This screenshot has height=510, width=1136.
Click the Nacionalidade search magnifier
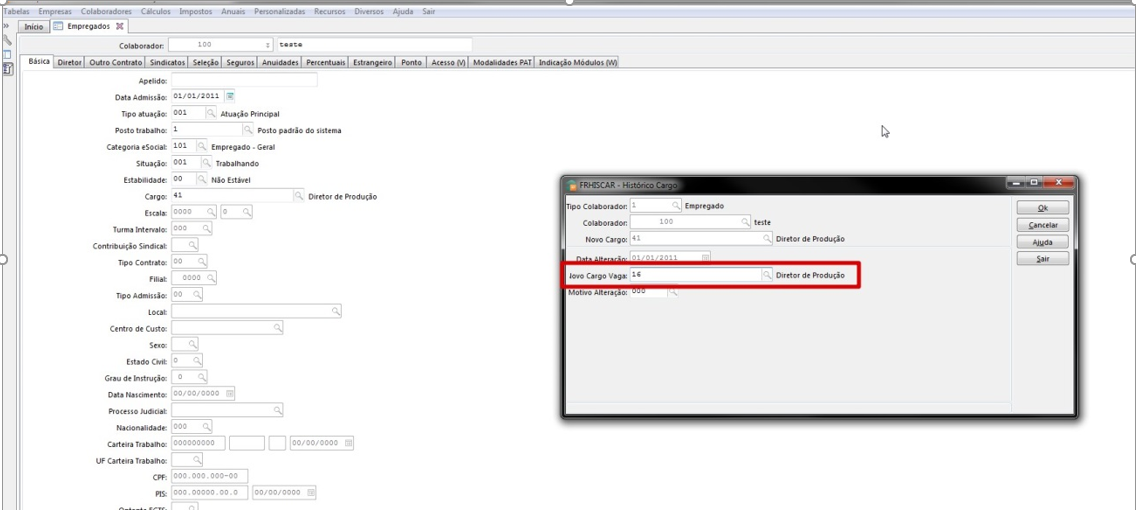pos(195,427)
